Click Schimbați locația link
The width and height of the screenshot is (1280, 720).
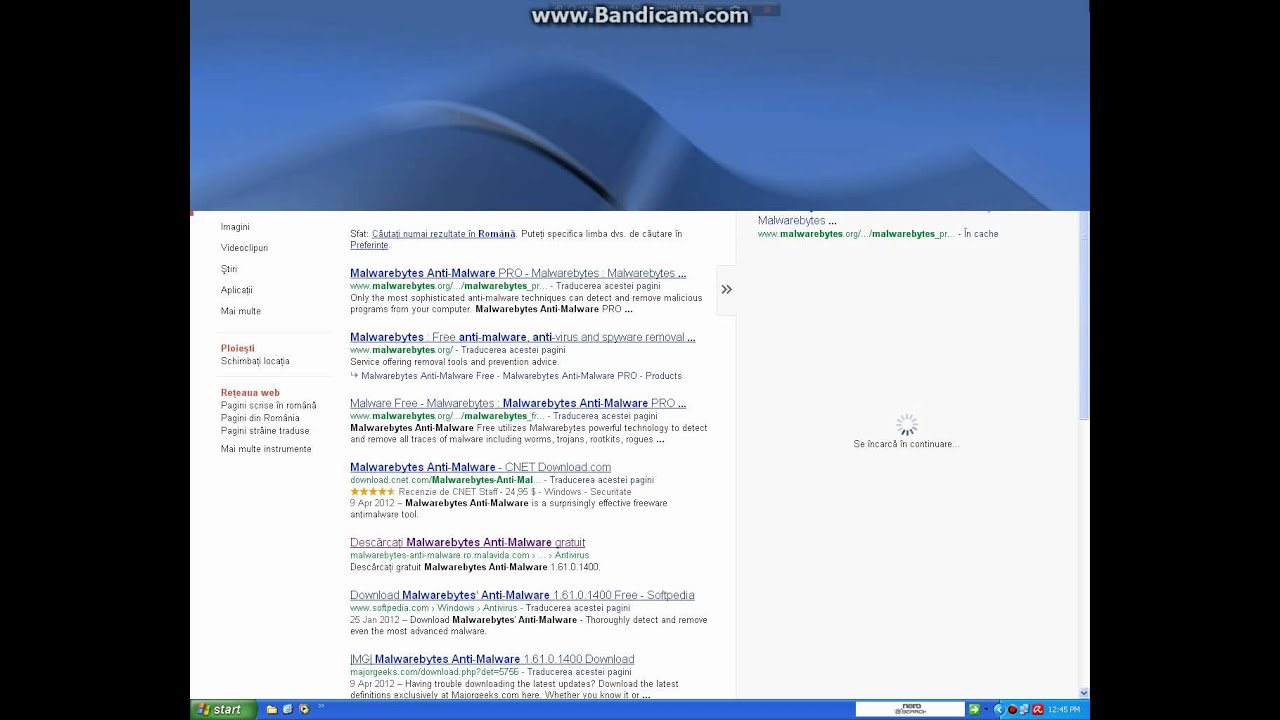click(255, 361)
